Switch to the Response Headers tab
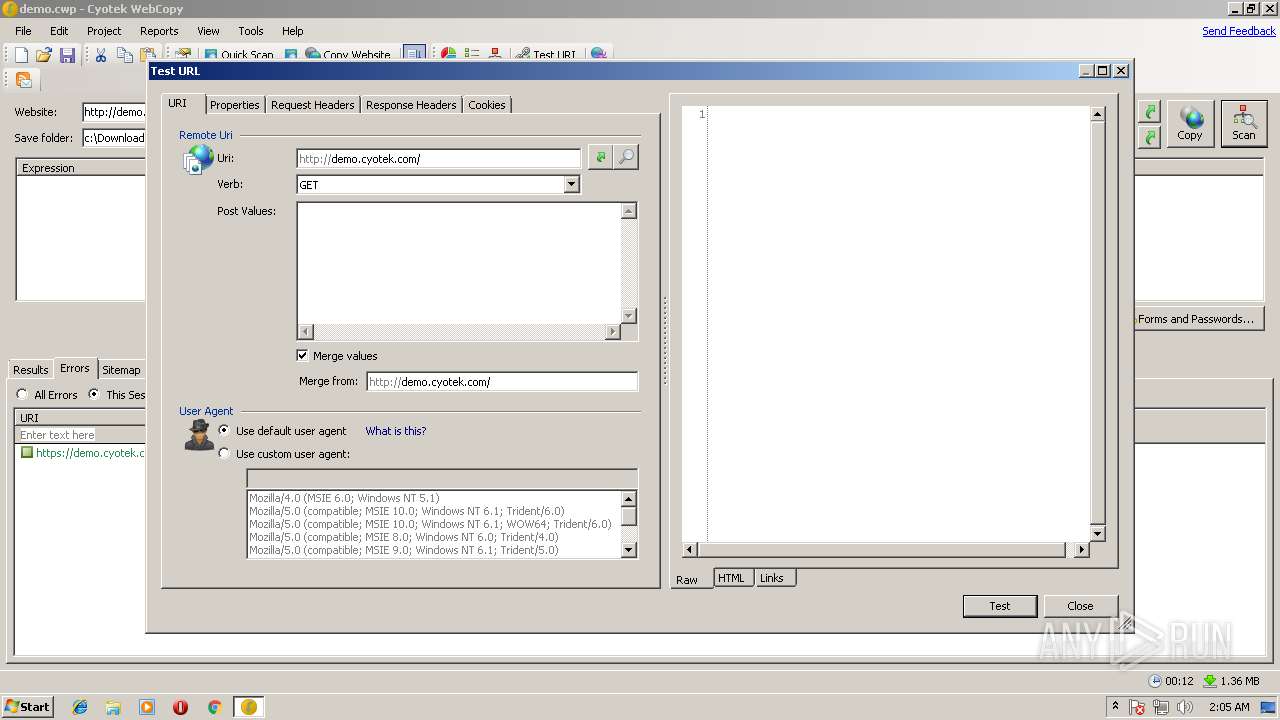Screen dimensions: 1280x720 pyautogui.click(x=411, y=105)
